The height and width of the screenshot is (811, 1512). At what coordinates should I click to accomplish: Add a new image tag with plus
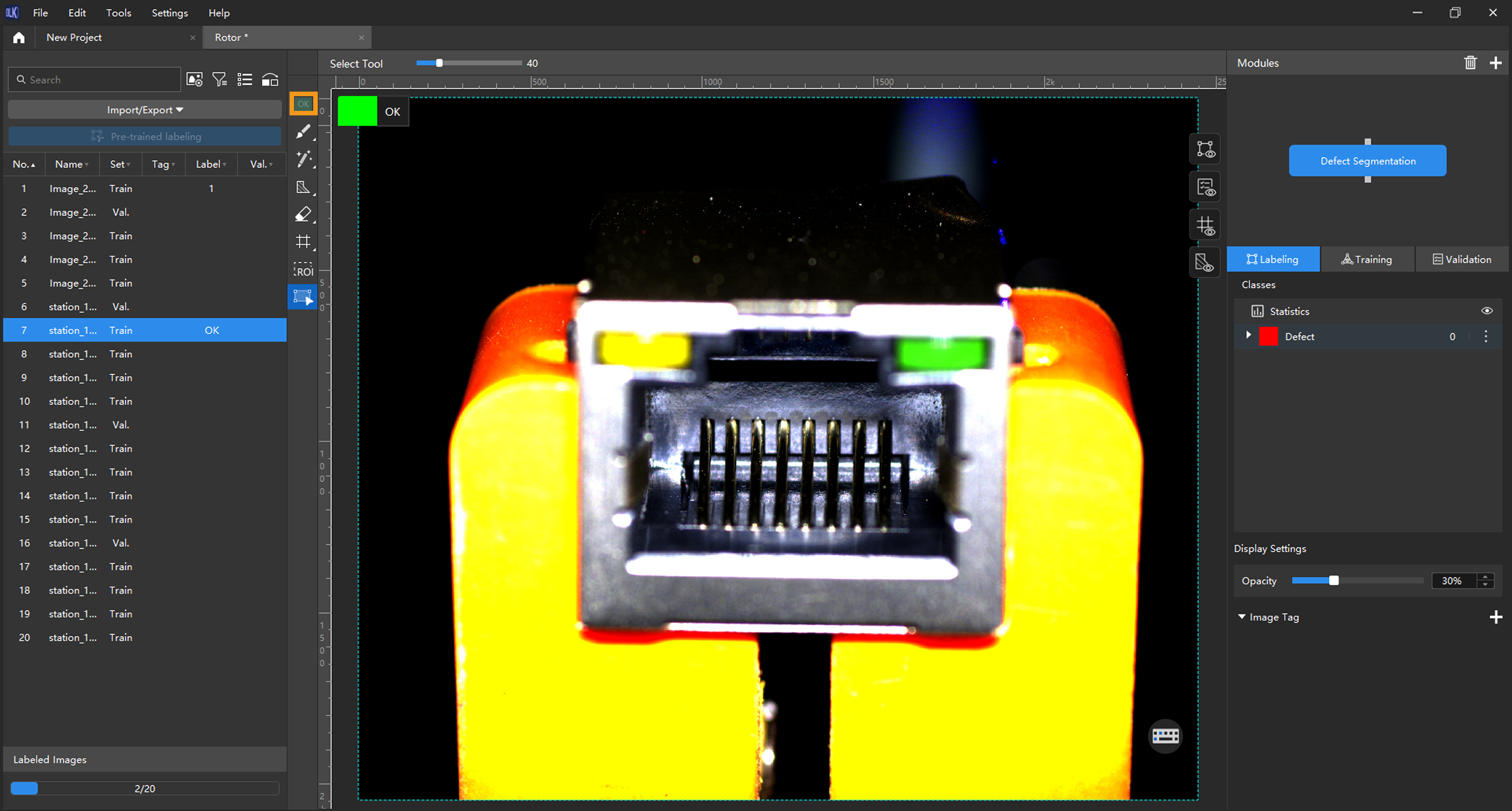coord(1496,616)
